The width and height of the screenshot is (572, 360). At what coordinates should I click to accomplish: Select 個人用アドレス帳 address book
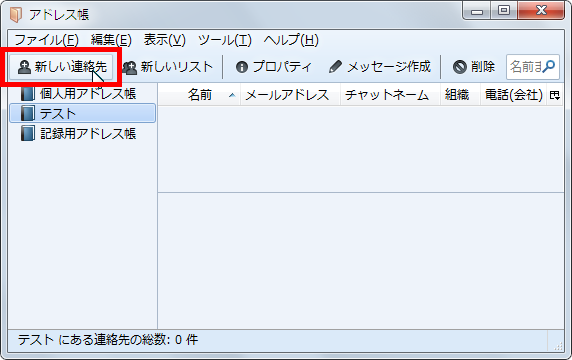click(83, 94)
